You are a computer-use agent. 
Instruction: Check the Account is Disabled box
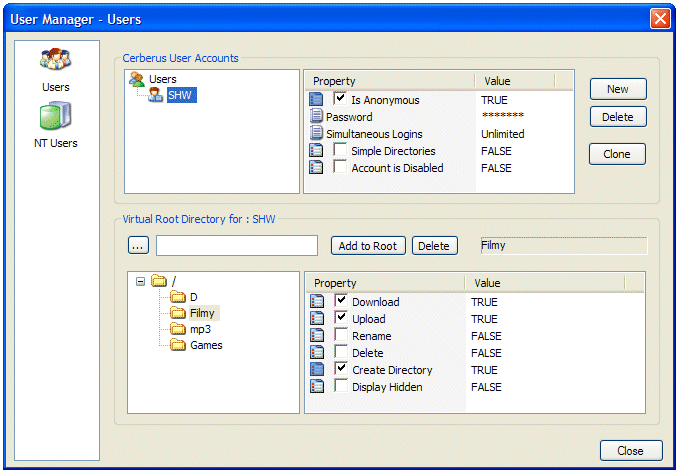(x=340, y=168)
